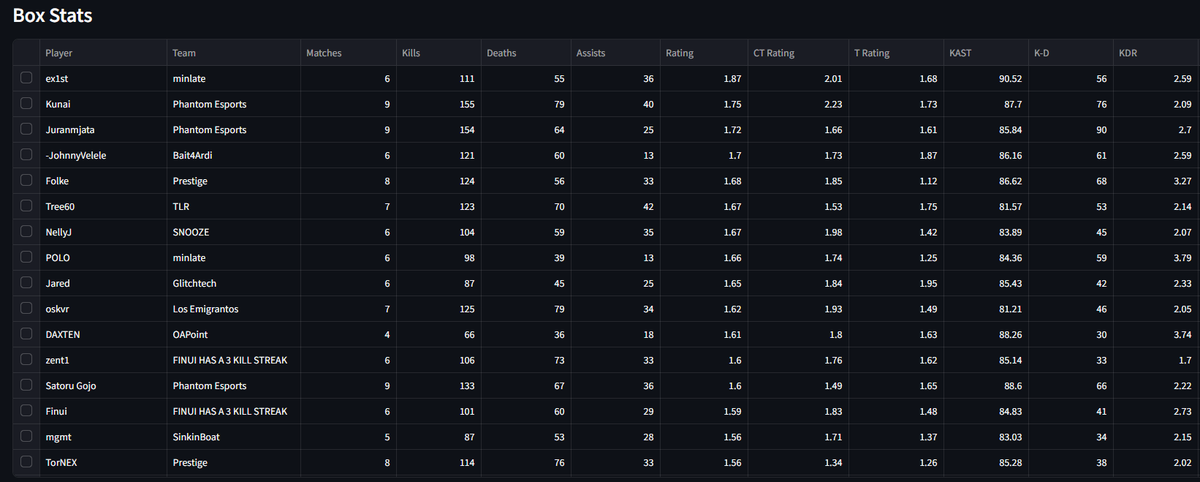
Task: Tick the POLO row checkbox
Action: click(25, 257)
